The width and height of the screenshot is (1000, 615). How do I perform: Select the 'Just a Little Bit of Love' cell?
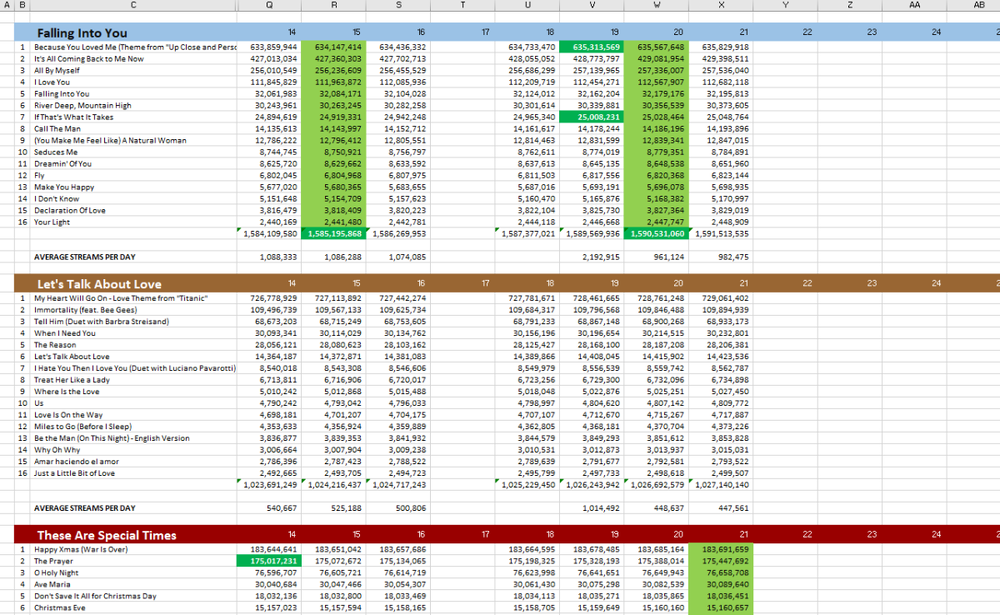coord(133,473)
